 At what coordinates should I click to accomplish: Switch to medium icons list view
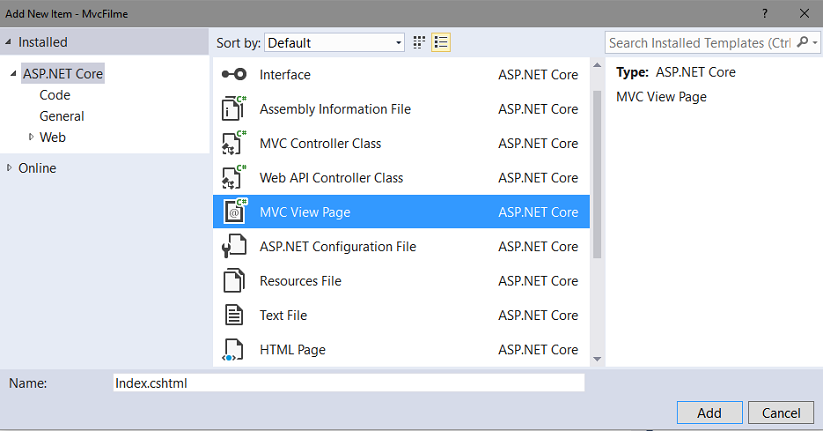click(x=441, y=43)
